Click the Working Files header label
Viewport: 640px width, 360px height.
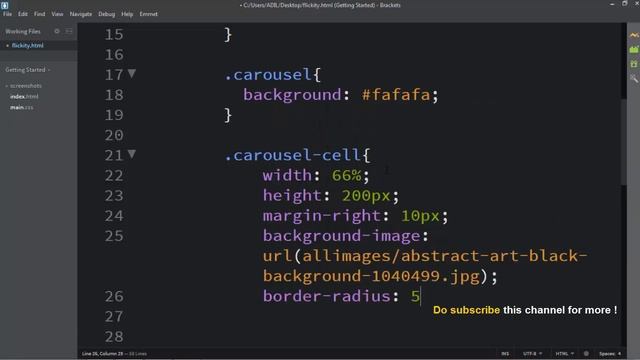(23, 31)
